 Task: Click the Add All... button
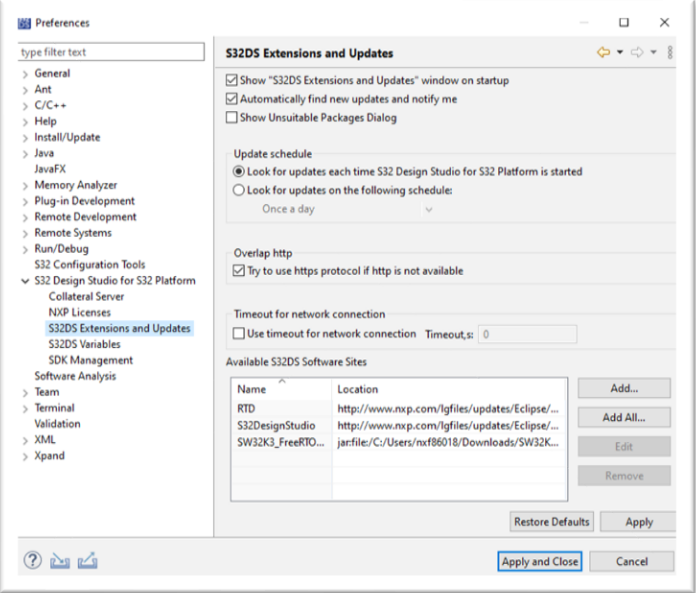point(624,417)
